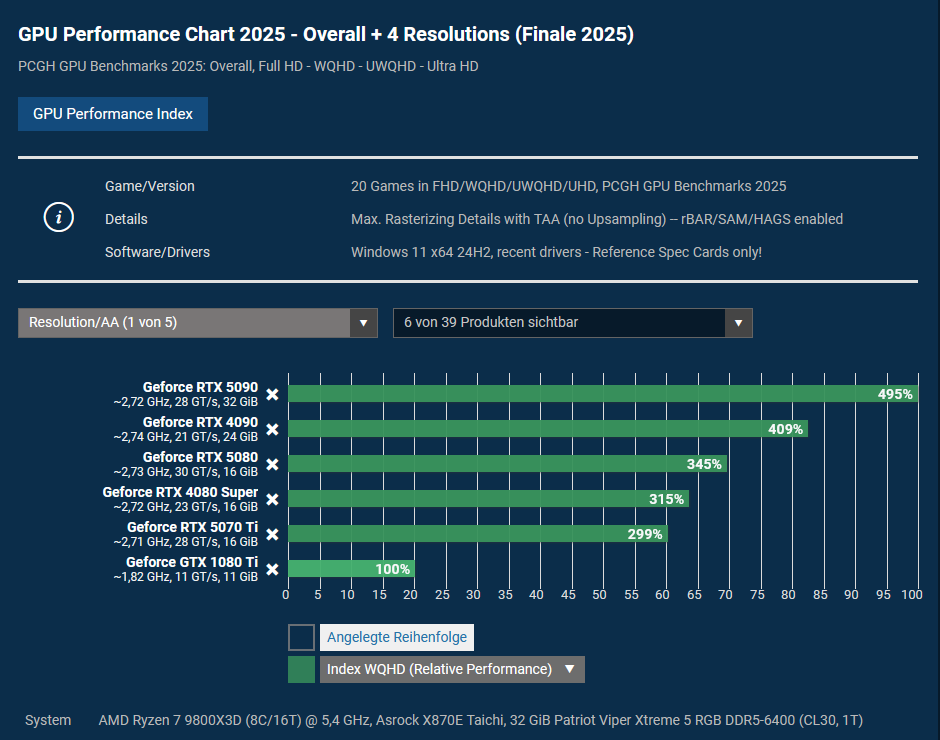Click the Details label

pos(126,219)
